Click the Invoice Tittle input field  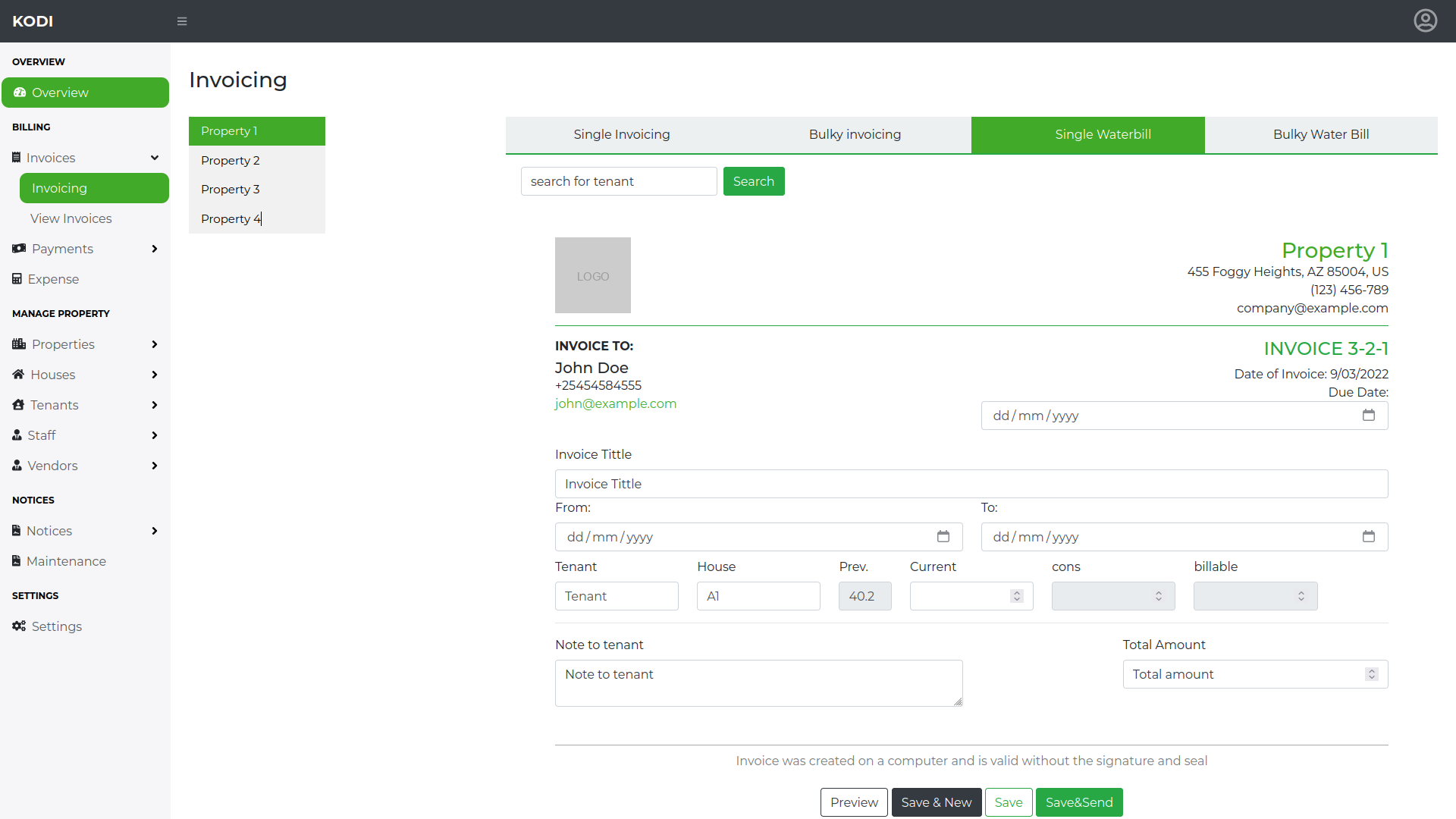click(971, 484)
